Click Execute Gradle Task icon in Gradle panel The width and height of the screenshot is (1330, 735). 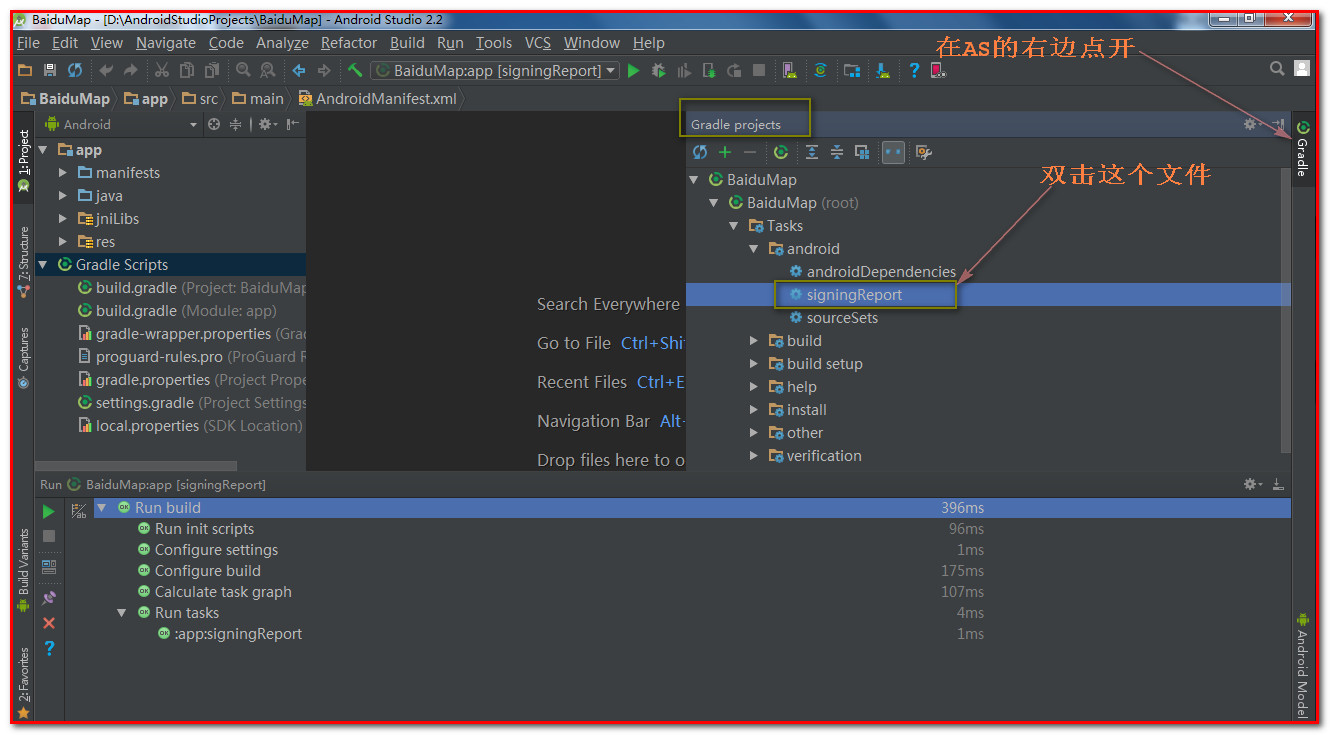point(781,152)
